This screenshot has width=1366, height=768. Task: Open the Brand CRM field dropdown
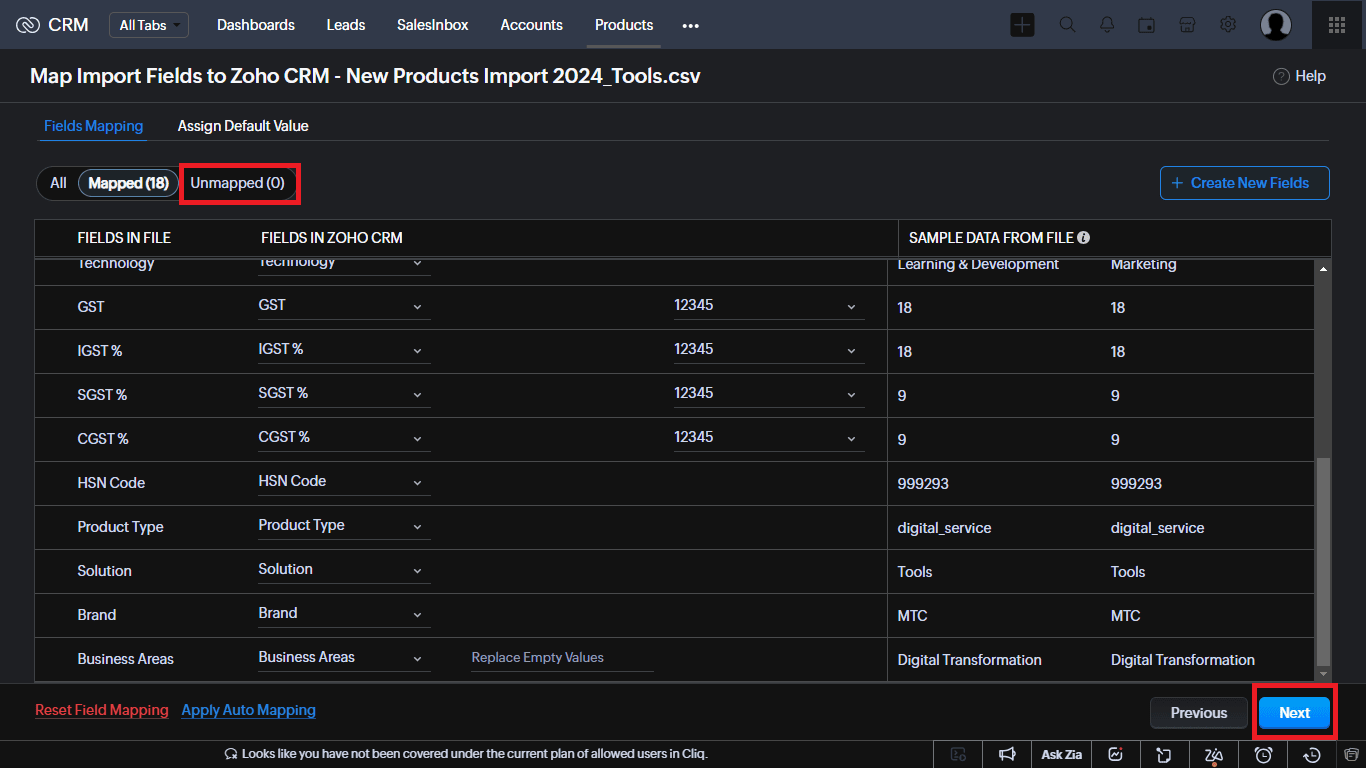(x=344, y=614)
